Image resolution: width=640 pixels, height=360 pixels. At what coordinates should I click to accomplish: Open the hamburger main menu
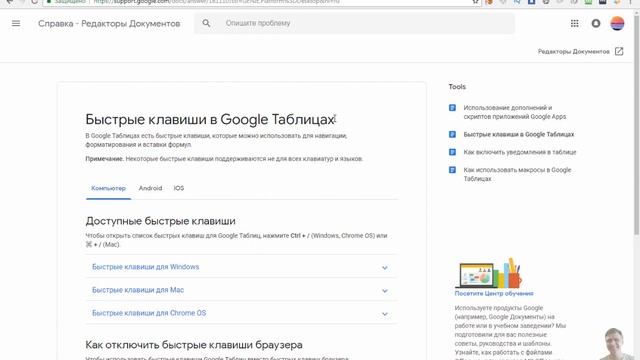point(16,23)
